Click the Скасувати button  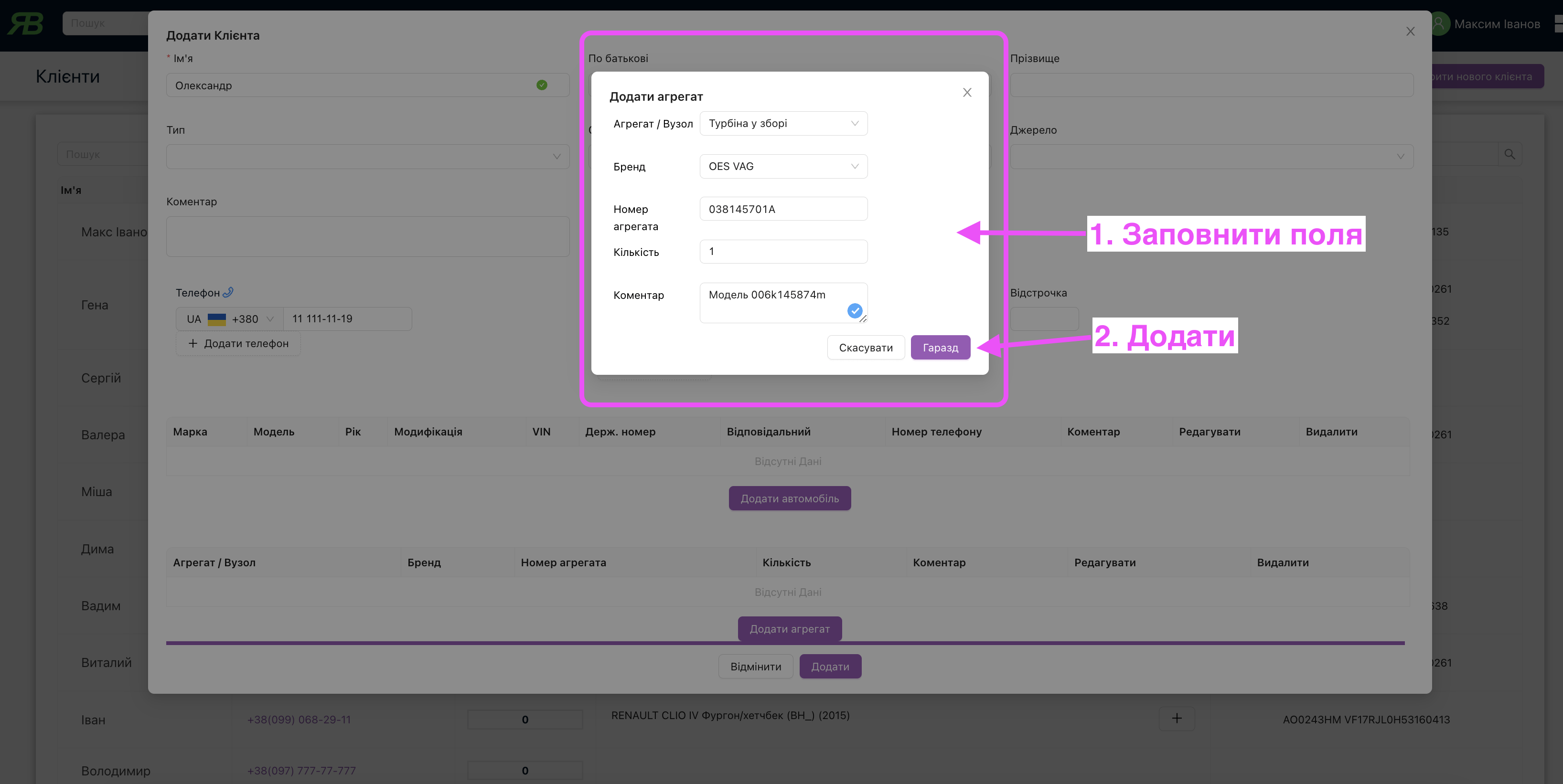point(865,348)
